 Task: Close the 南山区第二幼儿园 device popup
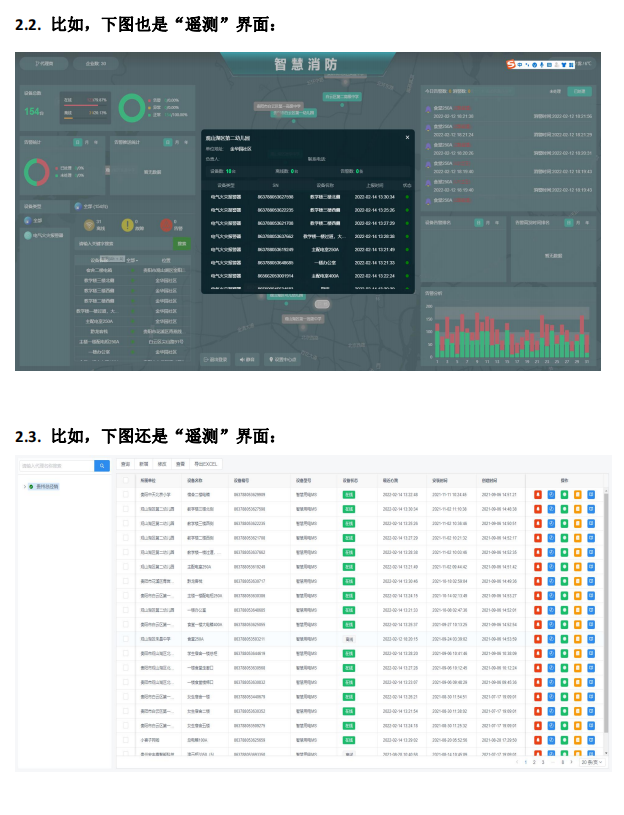pos(407,137)
